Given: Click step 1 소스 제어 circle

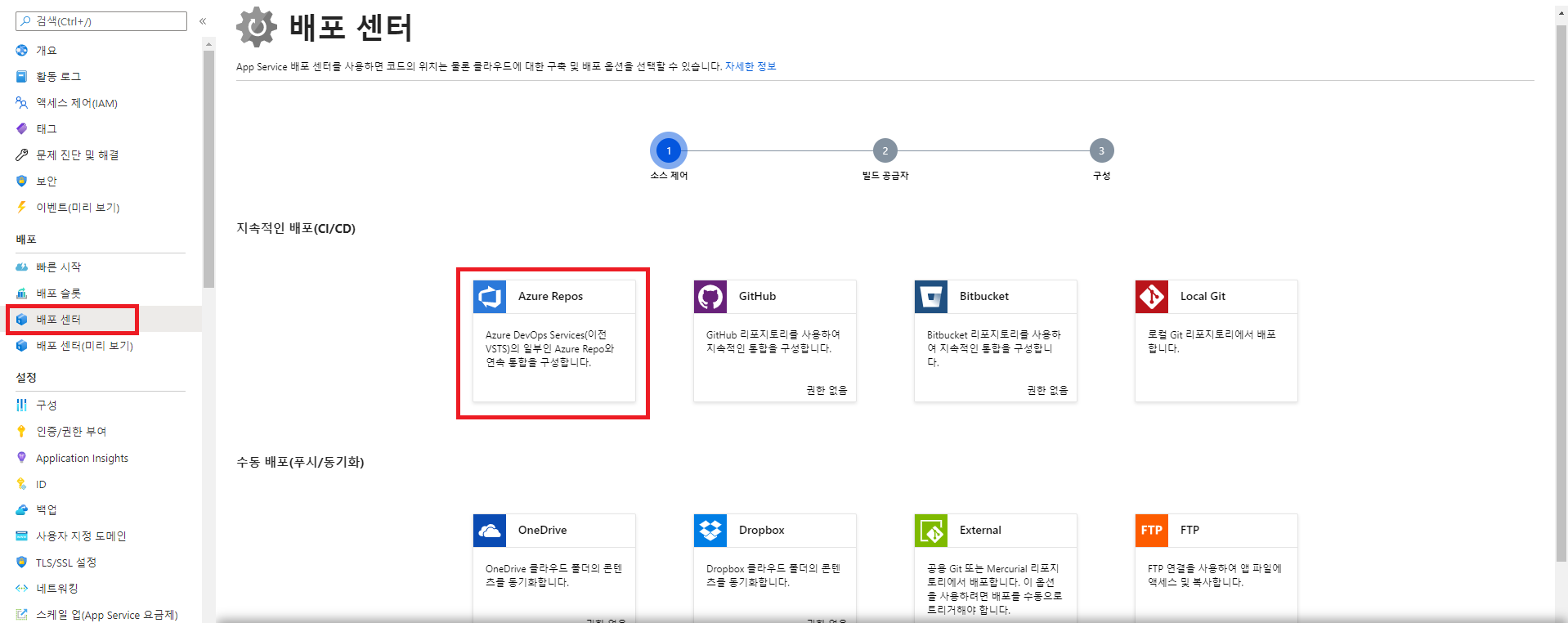Looking at the screenshot, I should (x=669, y=150).
